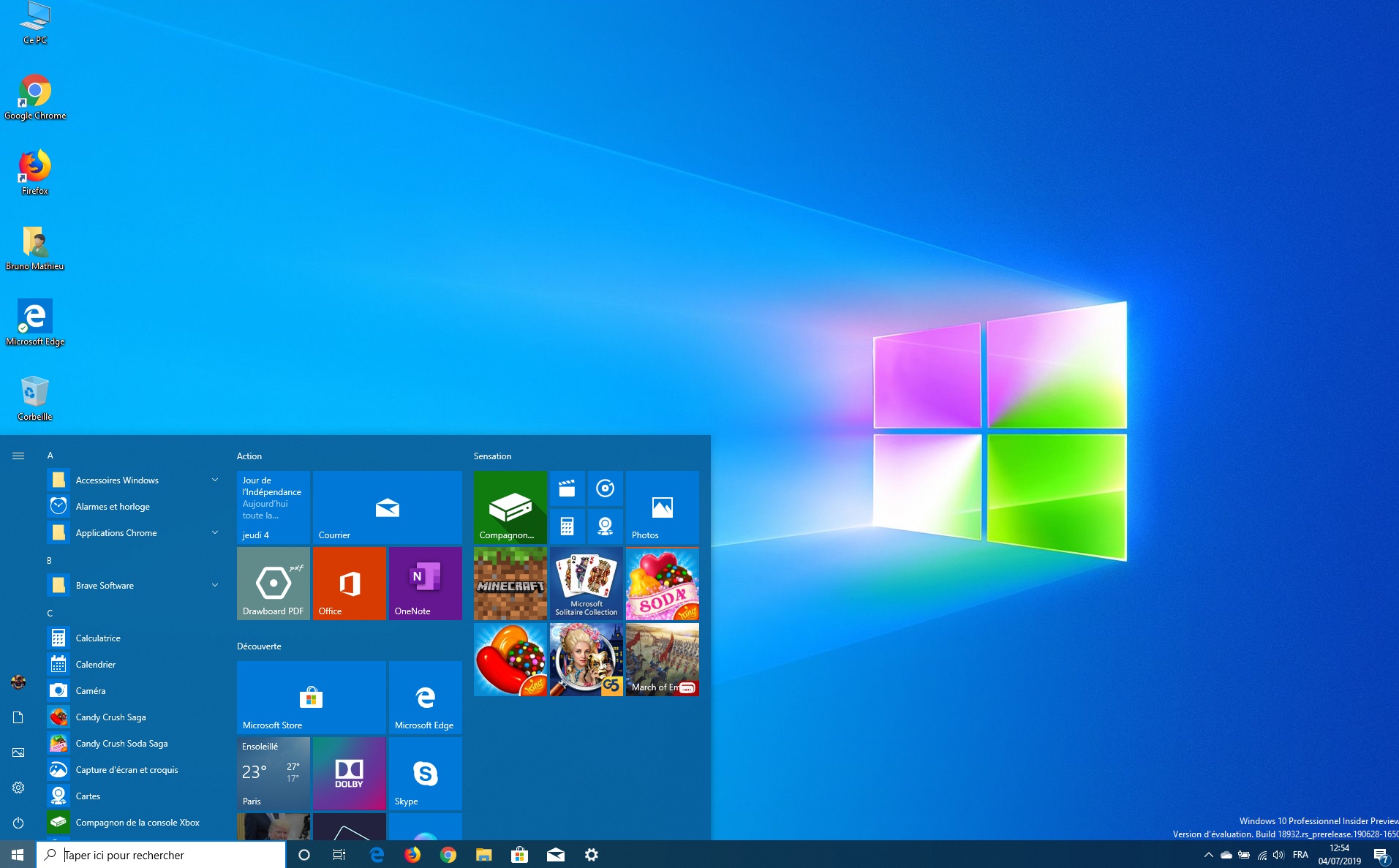Image resolution: width=1399 pixels, height=868 pixels.
Task: Expand the Start menu hamburger button
Action: point(18,456)
